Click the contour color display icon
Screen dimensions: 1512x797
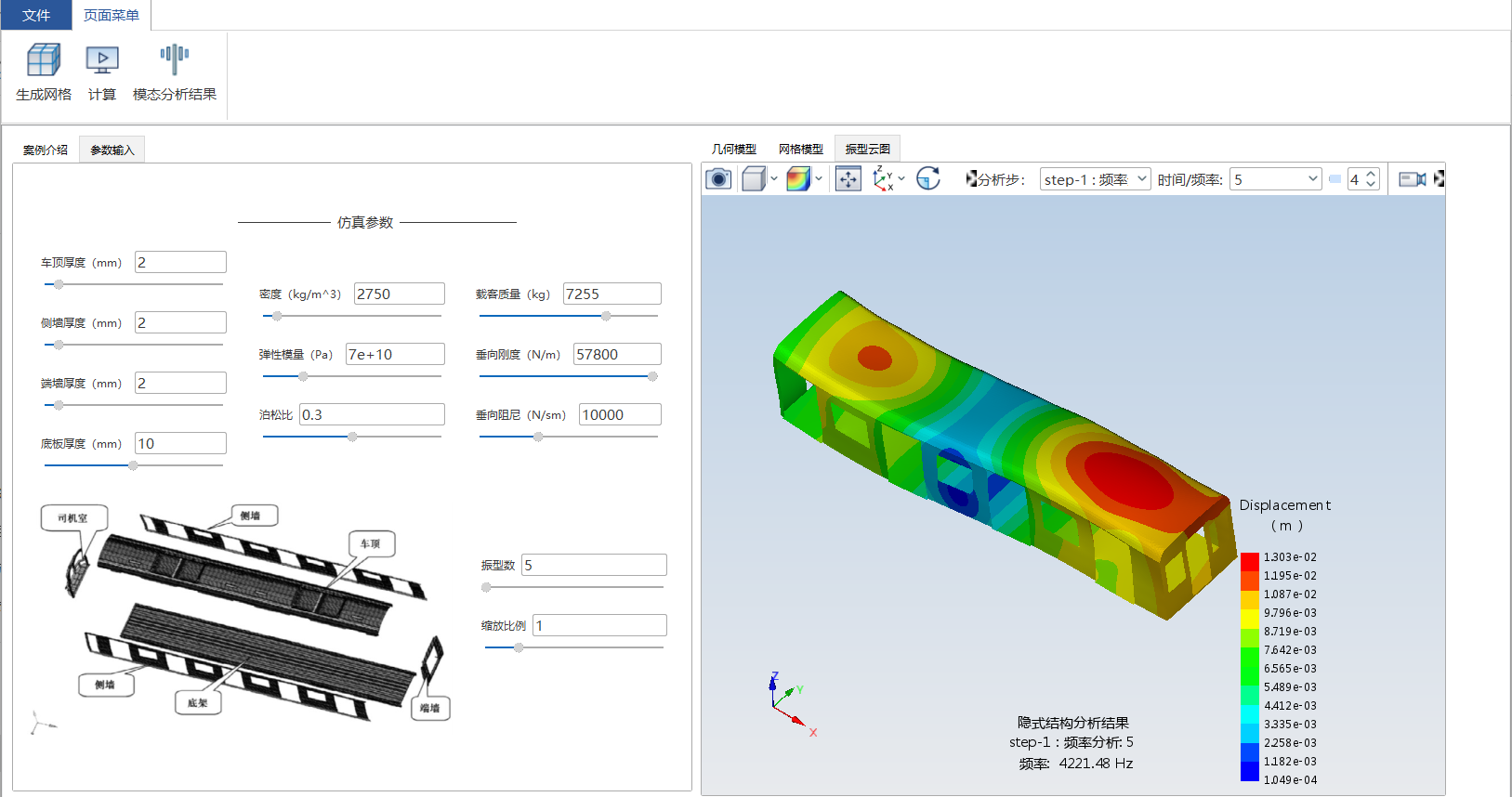[798, 178]
